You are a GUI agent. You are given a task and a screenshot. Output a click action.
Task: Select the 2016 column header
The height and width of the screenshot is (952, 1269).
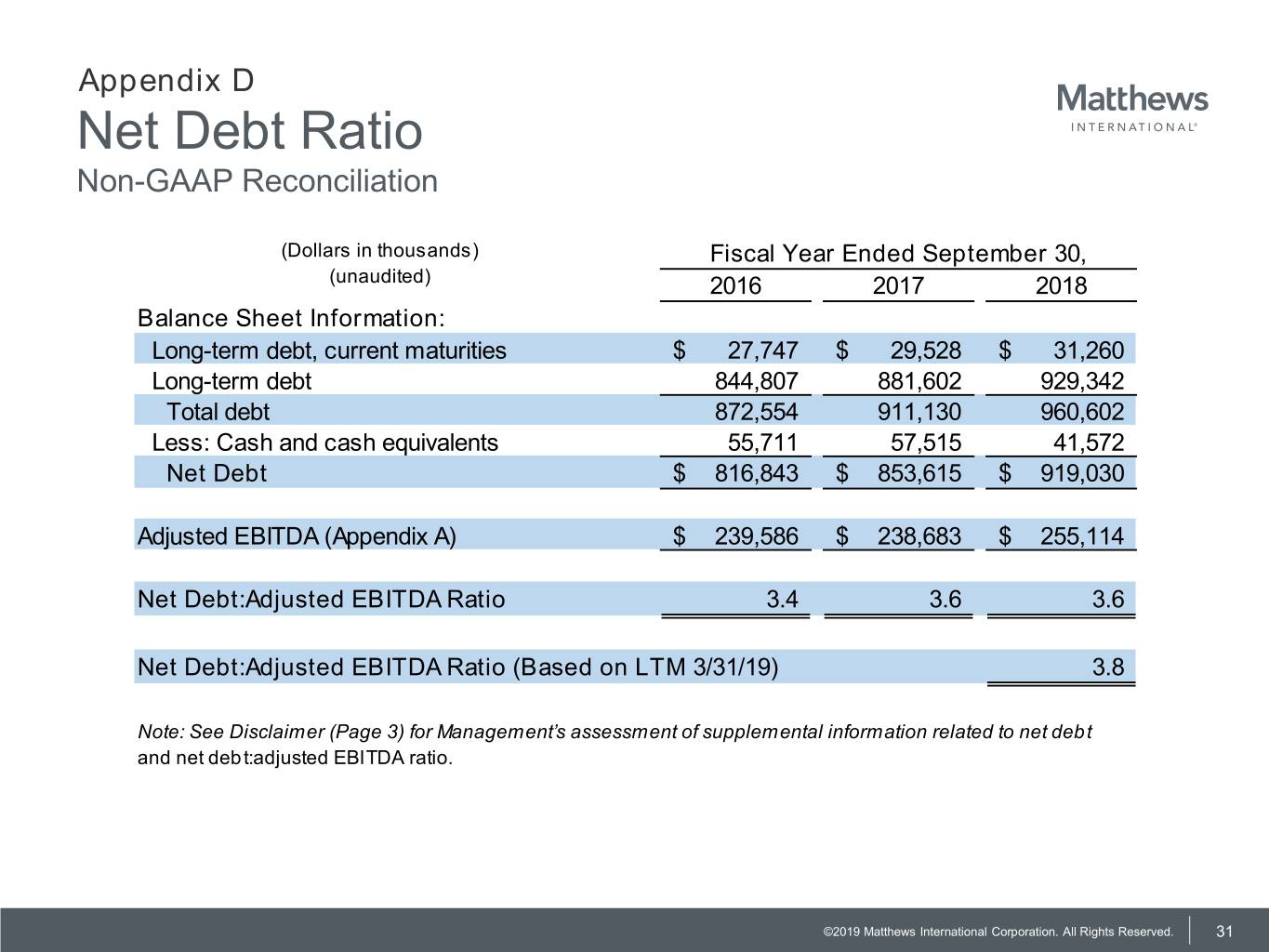[734, 285]
